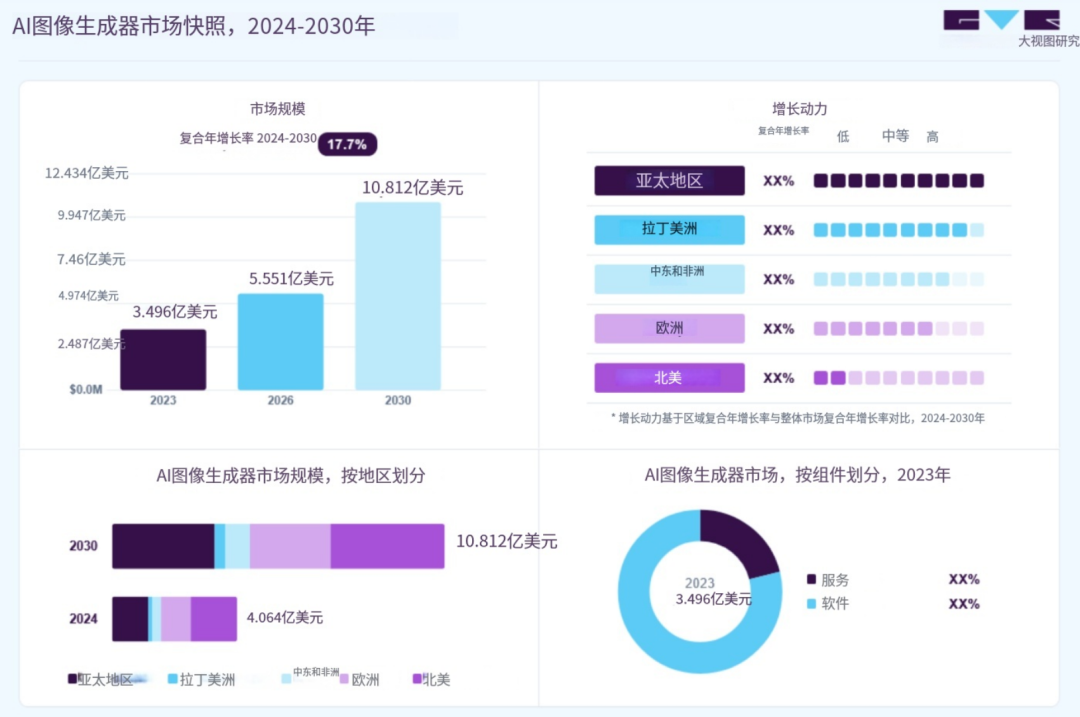This screenshot has height=717, width=1080.
Task: Click the 服务 legend swatch near donut
Action: point(811,579)
